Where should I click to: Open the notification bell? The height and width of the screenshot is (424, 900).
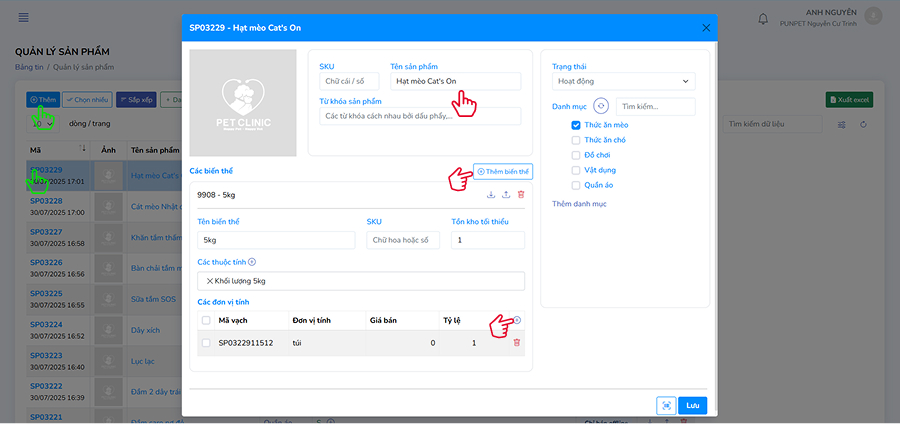tap(764, 18)
